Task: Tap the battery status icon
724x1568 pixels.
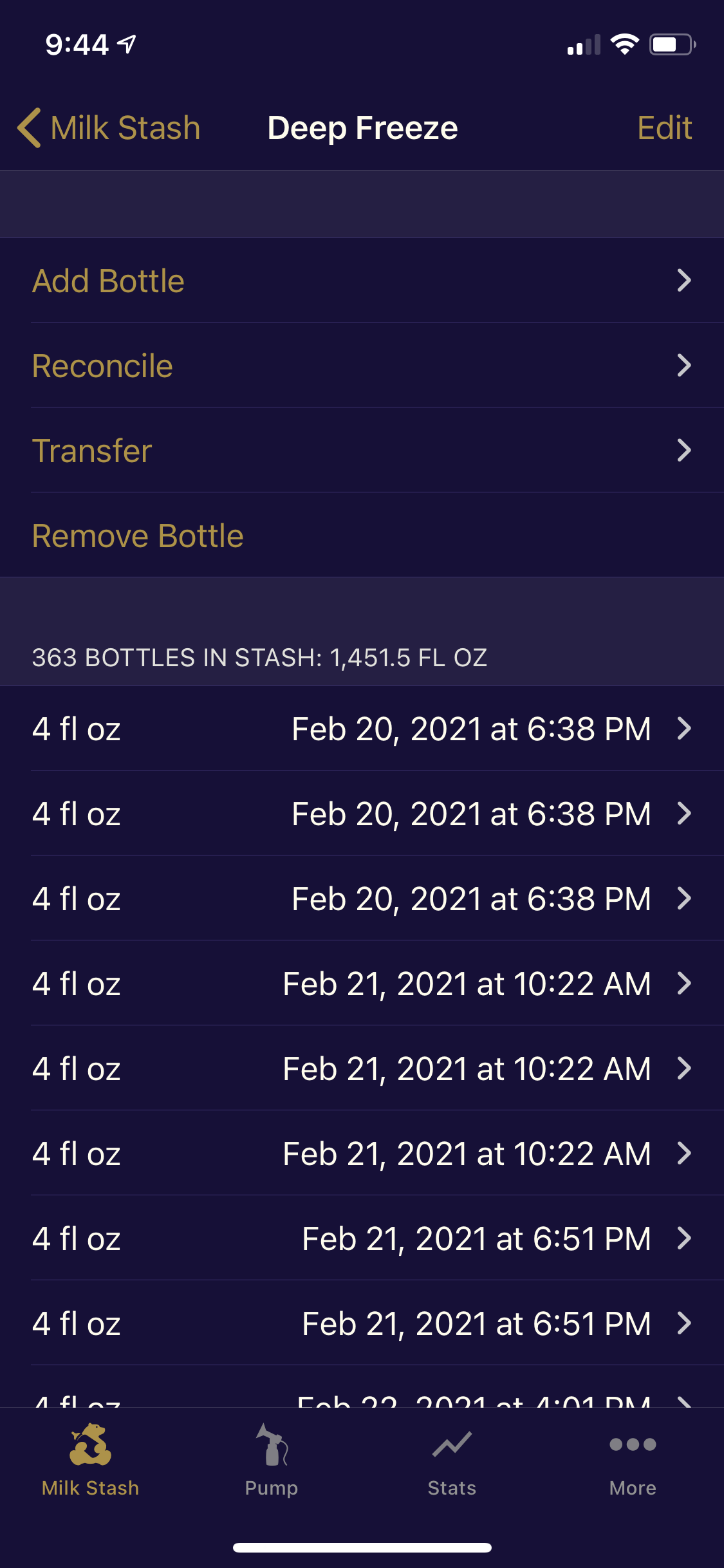Action: point(672,44)
